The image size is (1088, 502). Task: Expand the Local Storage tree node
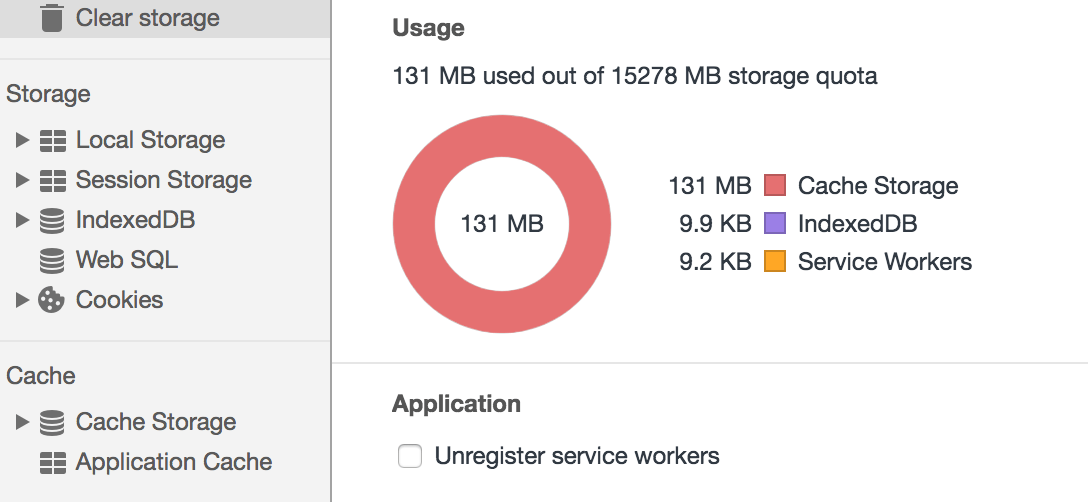tap(23, 141)
